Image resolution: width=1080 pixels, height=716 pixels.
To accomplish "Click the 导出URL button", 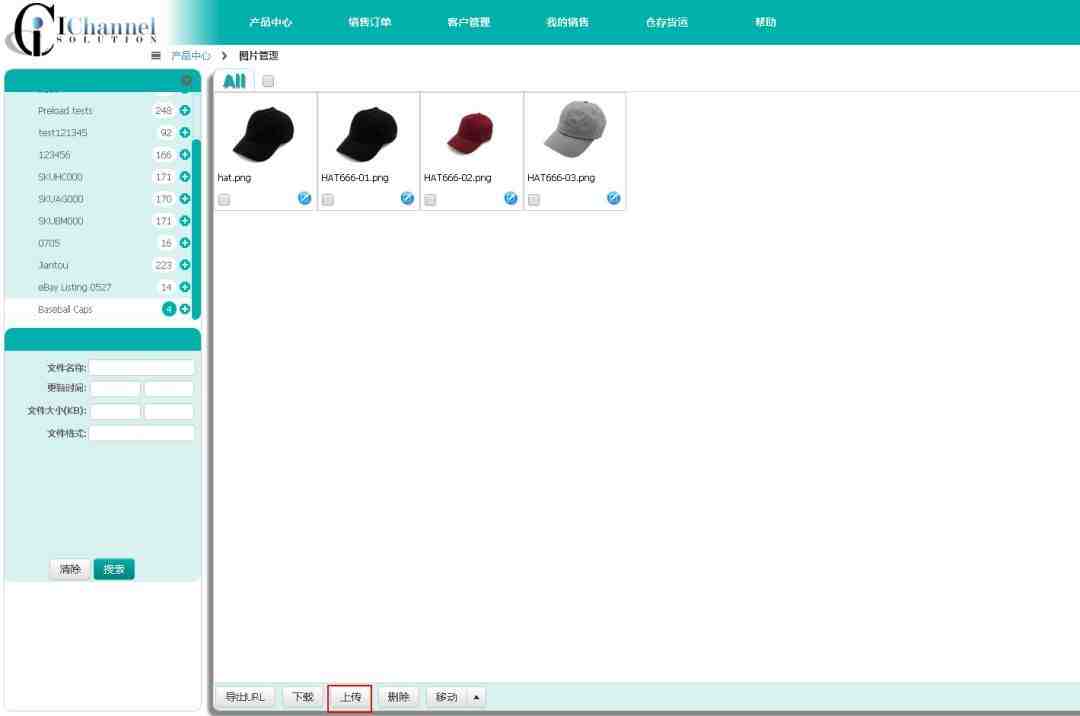I will [x=245, y=697].
